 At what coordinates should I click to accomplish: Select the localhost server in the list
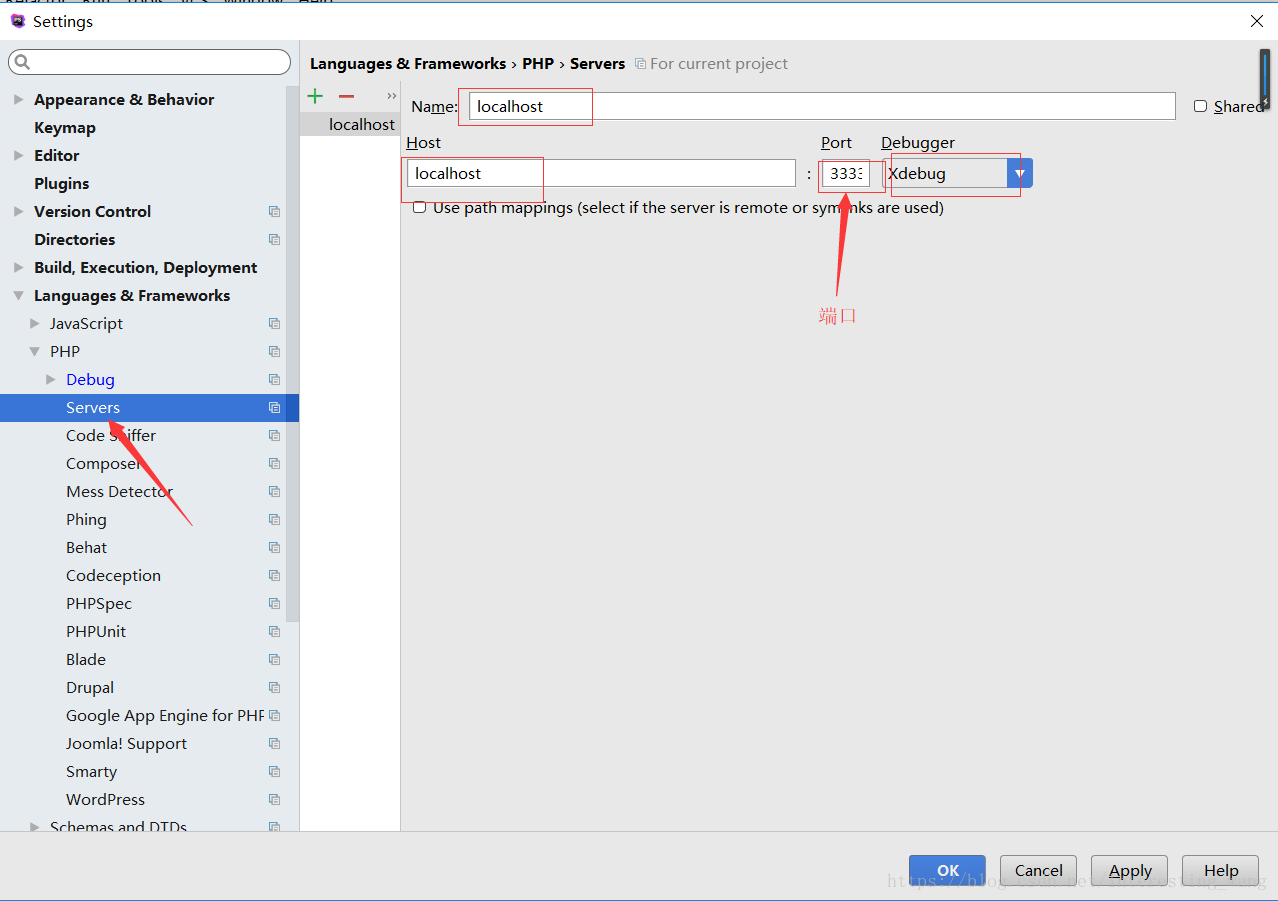pos(350,124)
